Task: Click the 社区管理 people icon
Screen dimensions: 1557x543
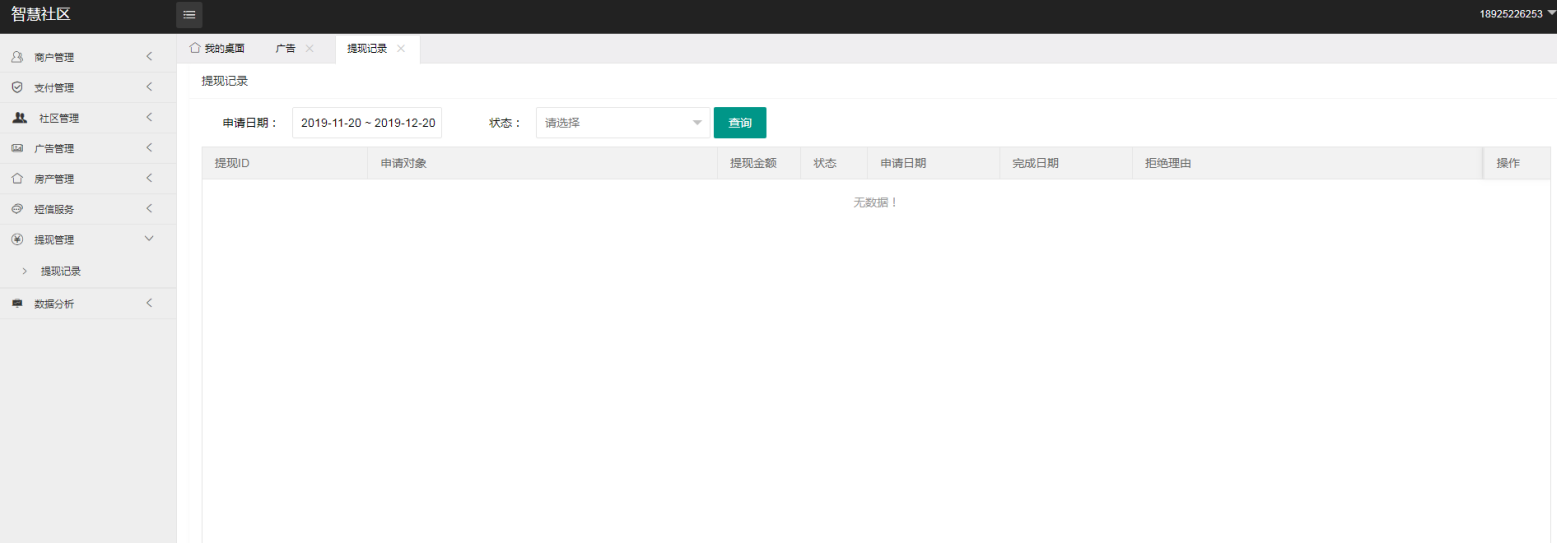Action: coord(19,118)
